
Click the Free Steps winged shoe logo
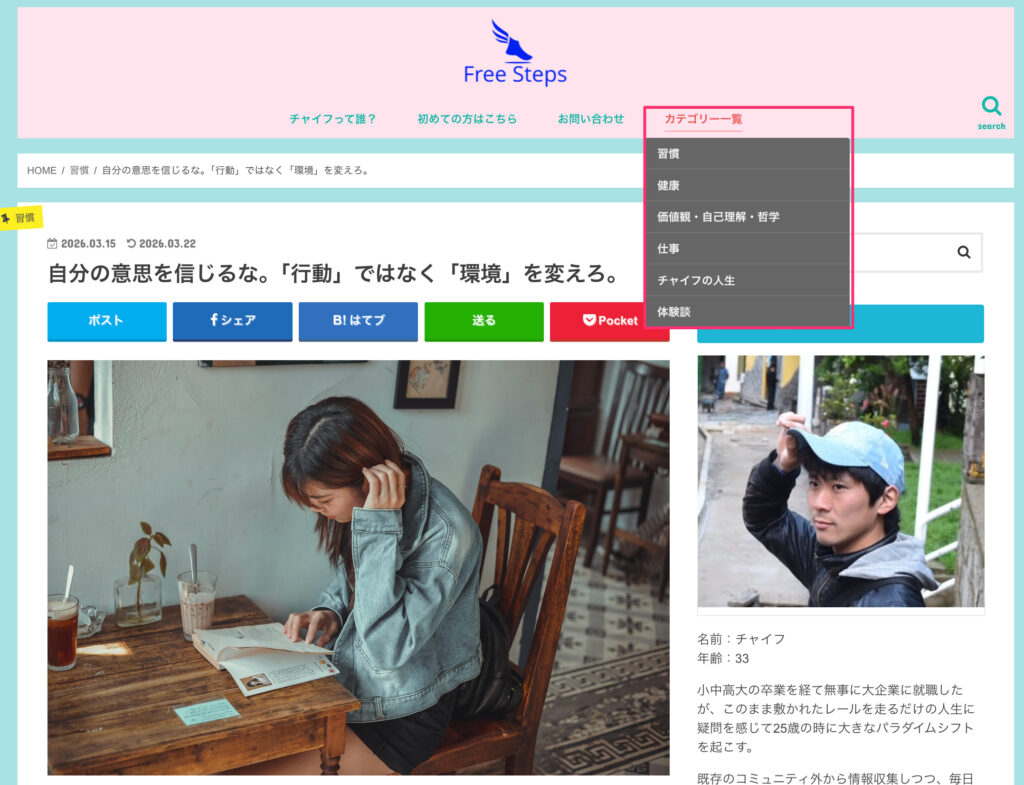pos(514,54)
